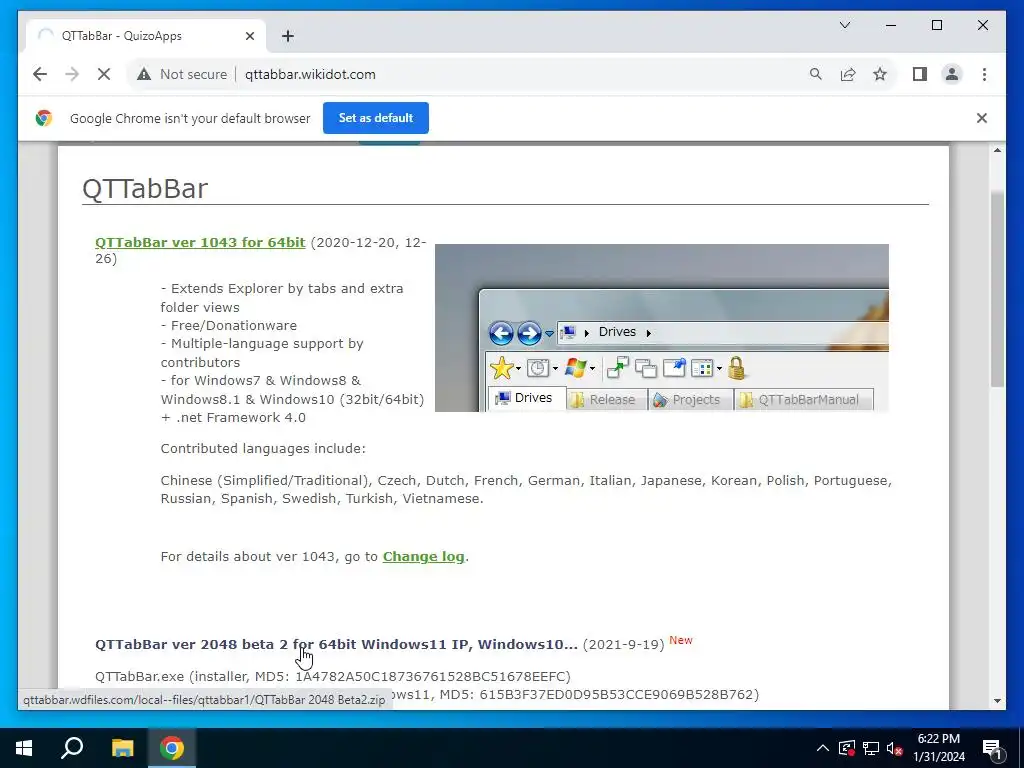Click the address bar URL qttabbar.wikidot.com

pyautogui.click(x=310, y=74)
